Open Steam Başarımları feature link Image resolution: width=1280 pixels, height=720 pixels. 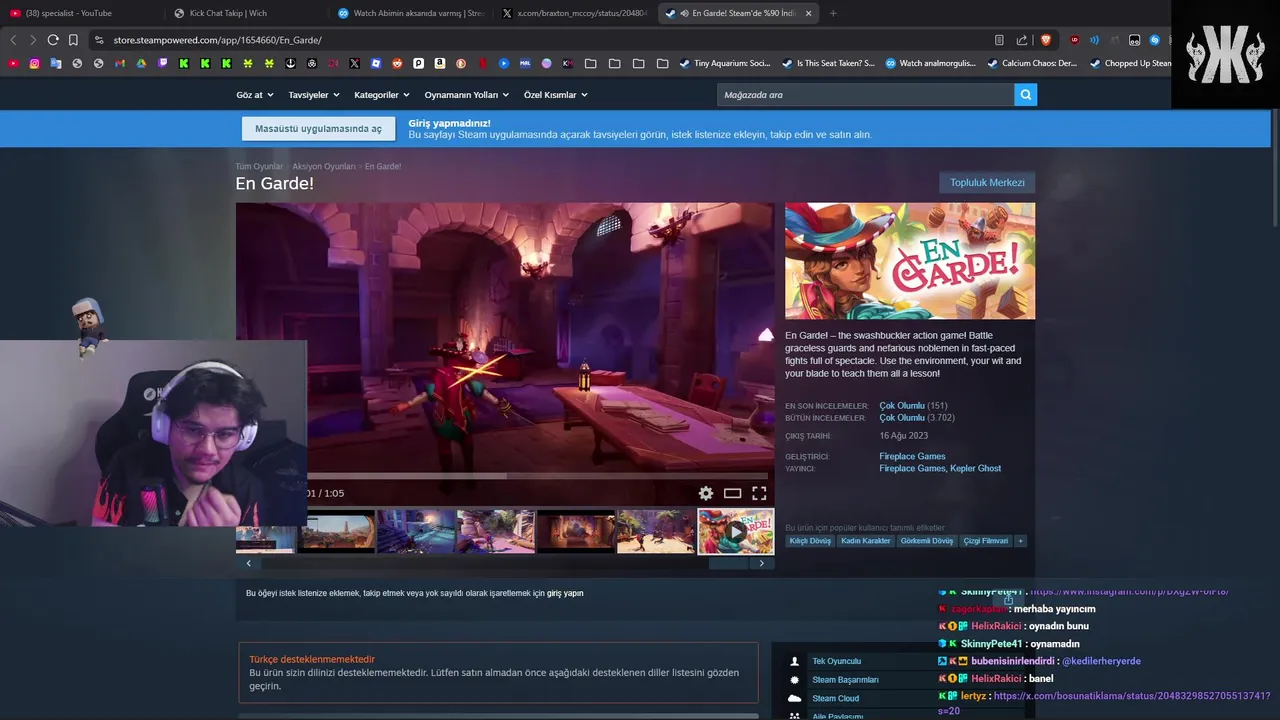(x=845, y=680)
